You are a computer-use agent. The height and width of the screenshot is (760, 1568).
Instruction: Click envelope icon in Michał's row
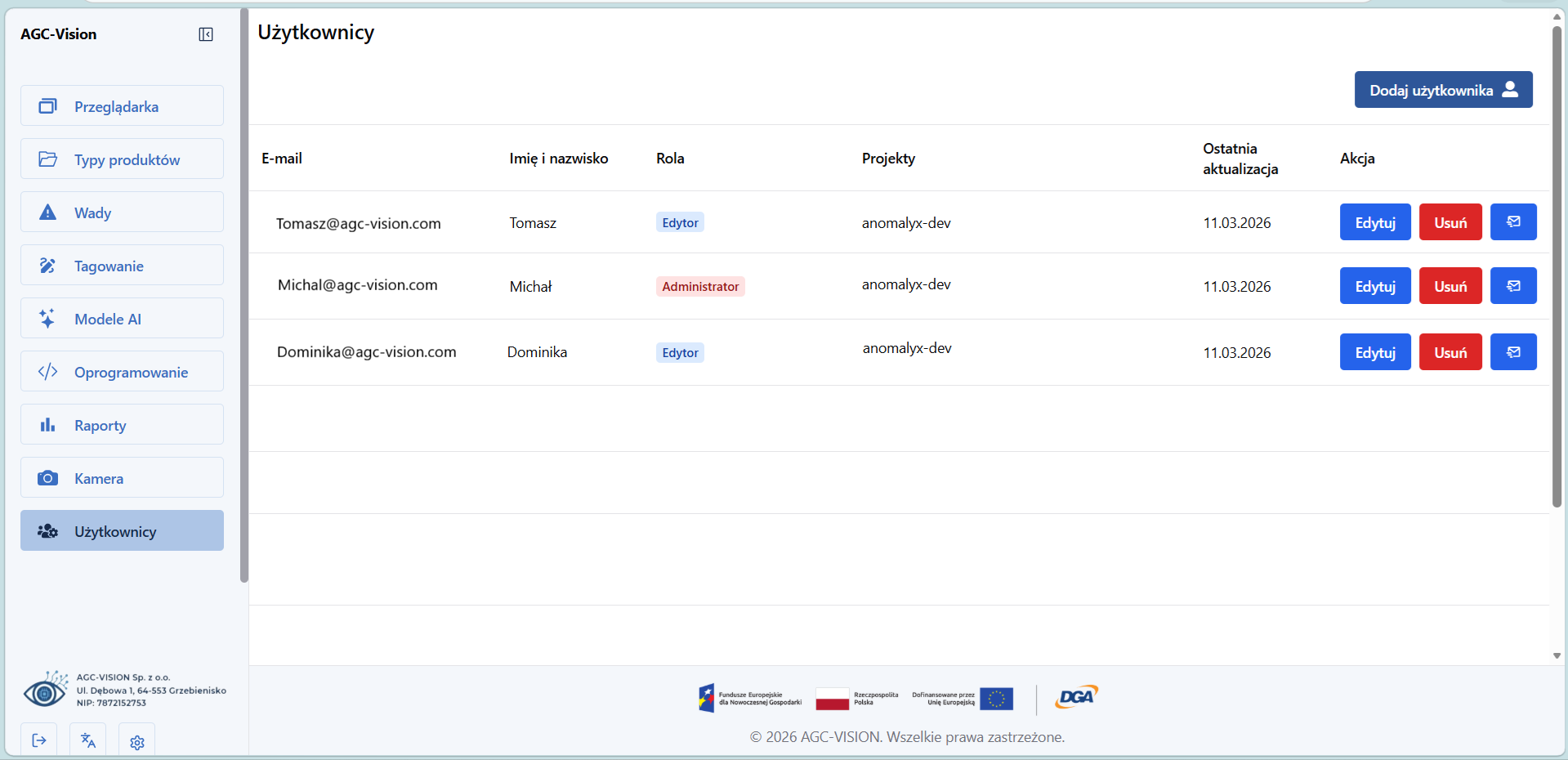pyautogui.click(x=1512, y=286)
